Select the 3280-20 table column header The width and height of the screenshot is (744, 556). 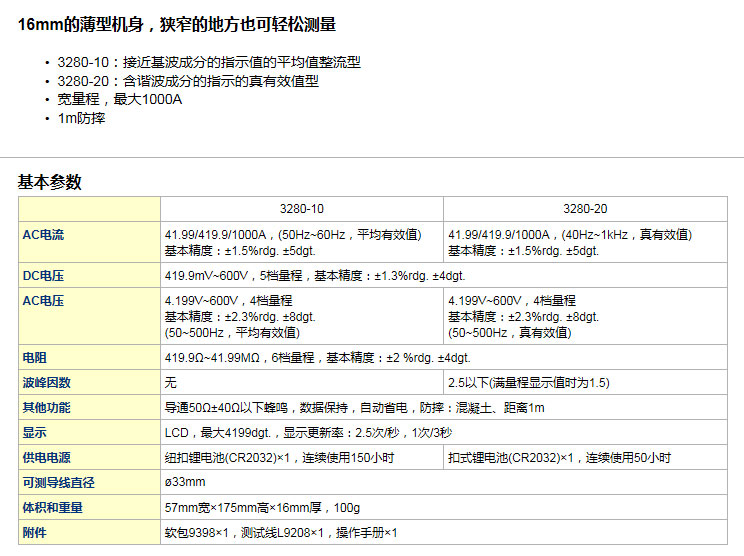tap(585, 210)
